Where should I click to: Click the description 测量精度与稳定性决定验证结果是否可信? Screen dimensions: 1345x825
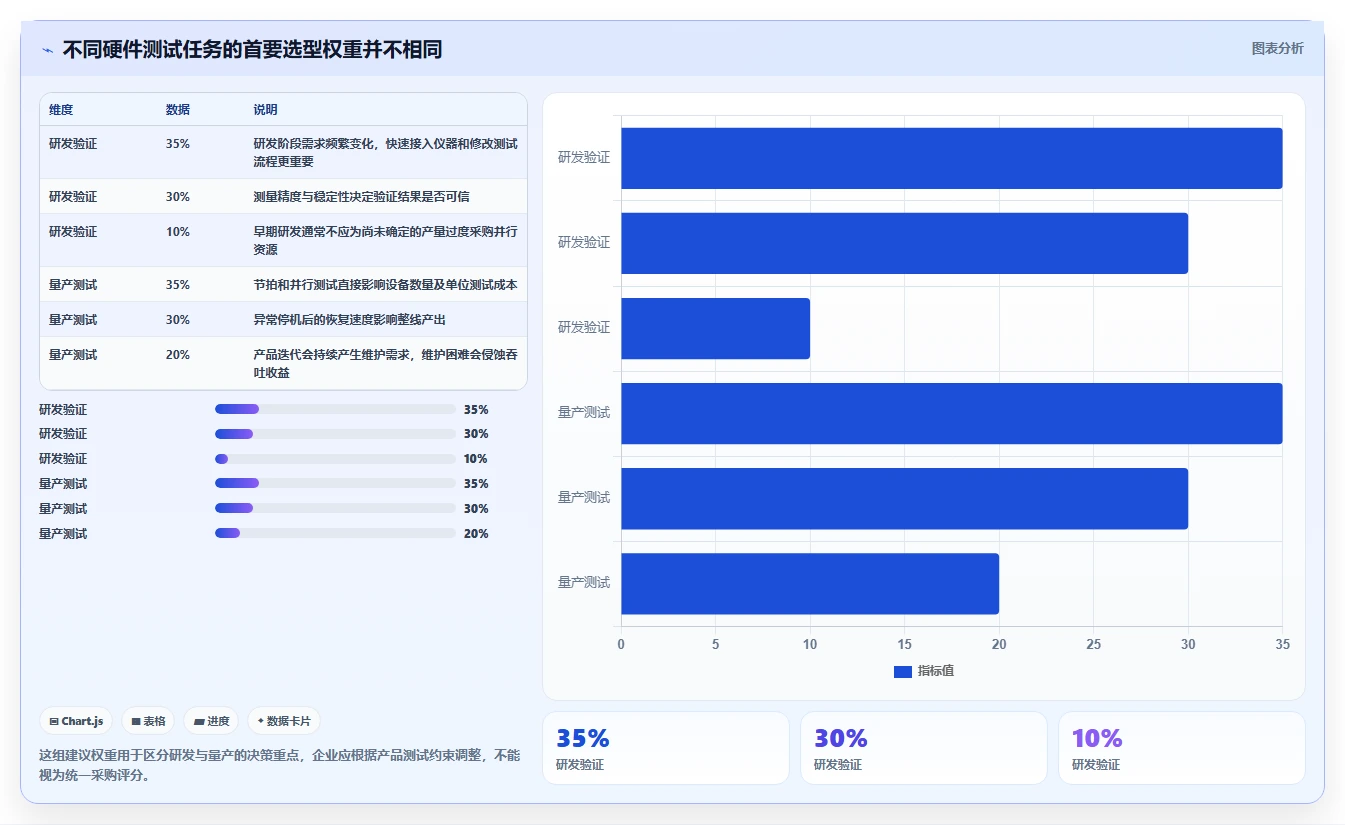(361, 197)
